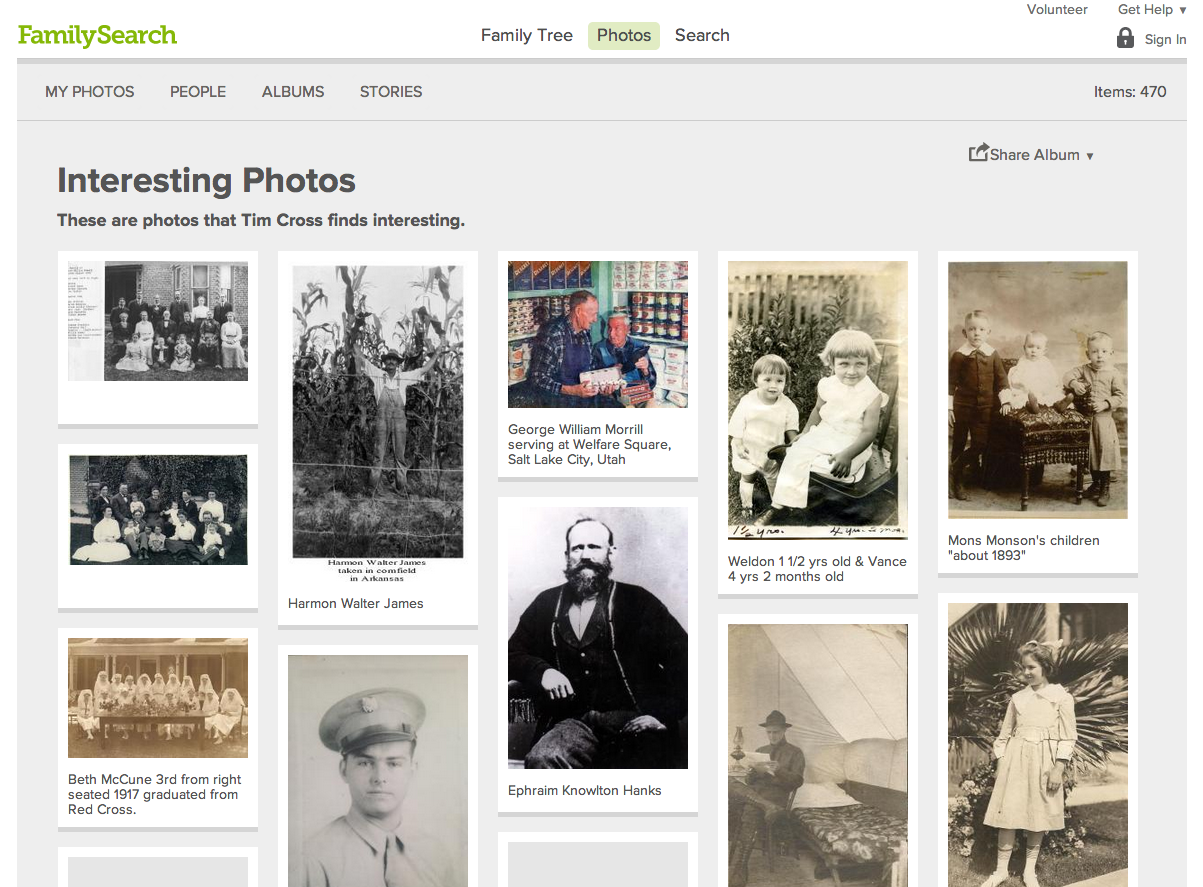The image size is (1203, 887).
Task: Click the FamilySearch logo
Action: [97, 36]
